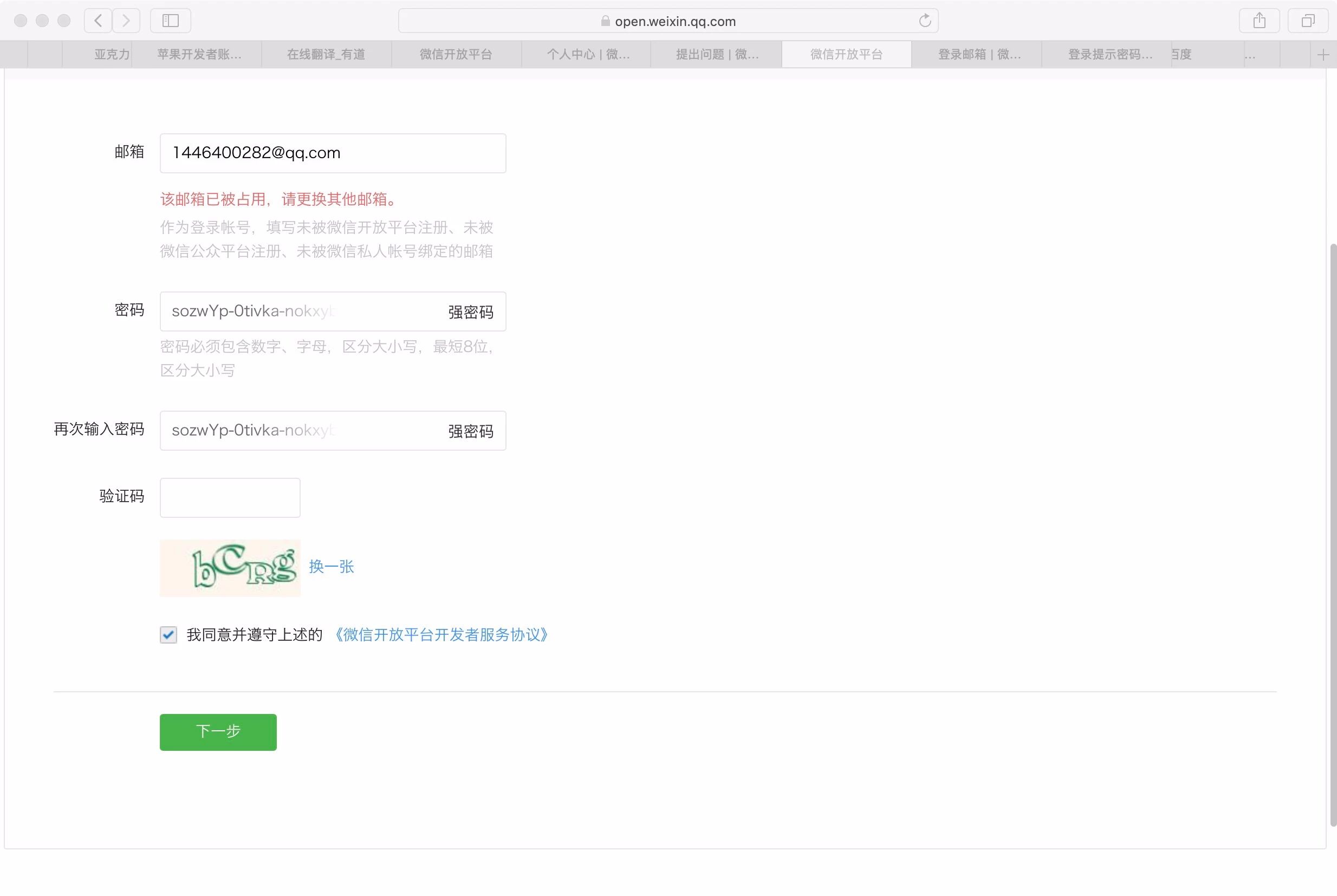The height and width of the screenshot is (896, 1337).
Task: Open the 提出问题 tab
Action: 717,55
